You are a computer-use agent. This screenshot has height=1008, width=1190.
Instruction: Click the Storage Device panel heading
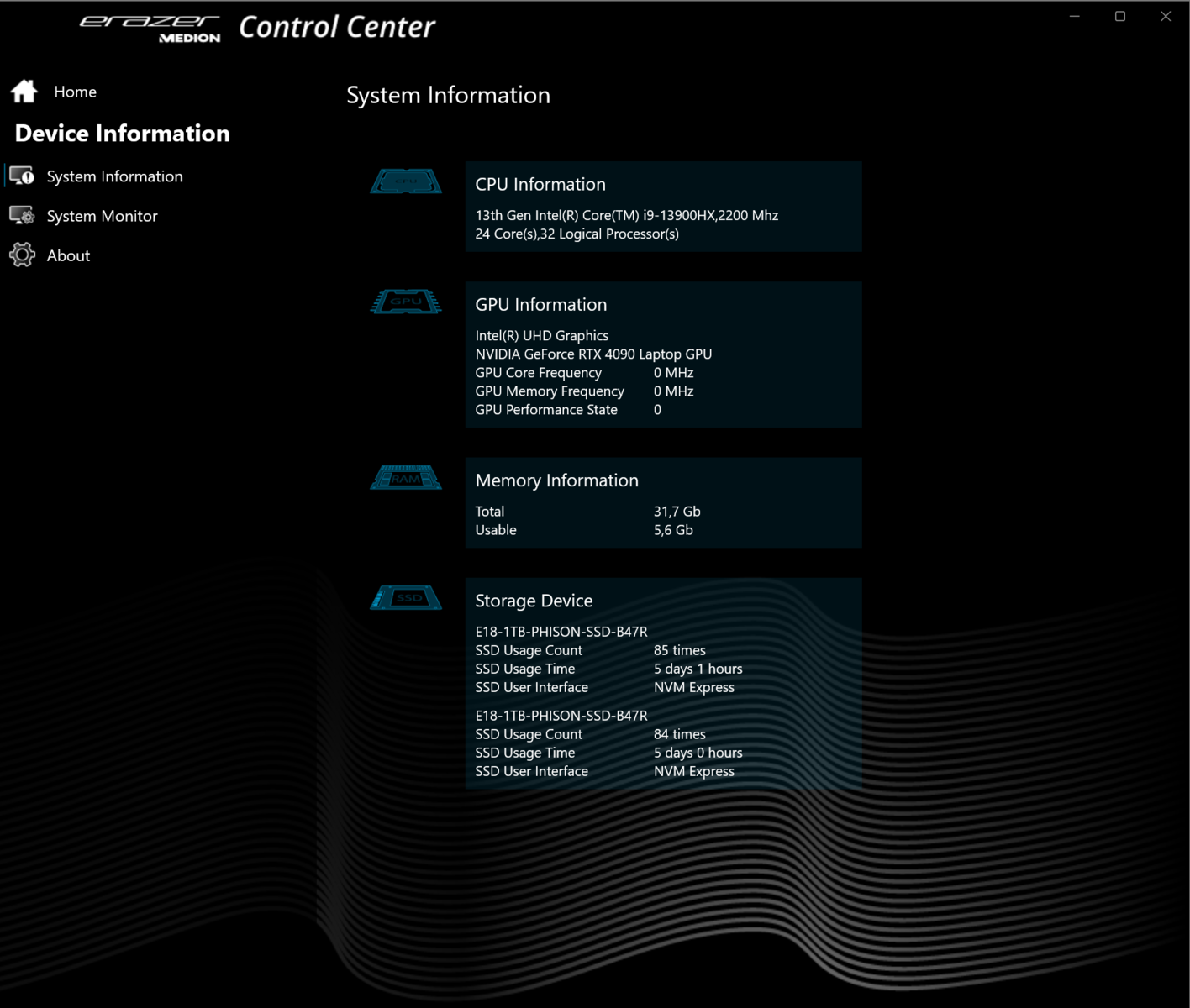pyautogui.click(x=534, y=601)
